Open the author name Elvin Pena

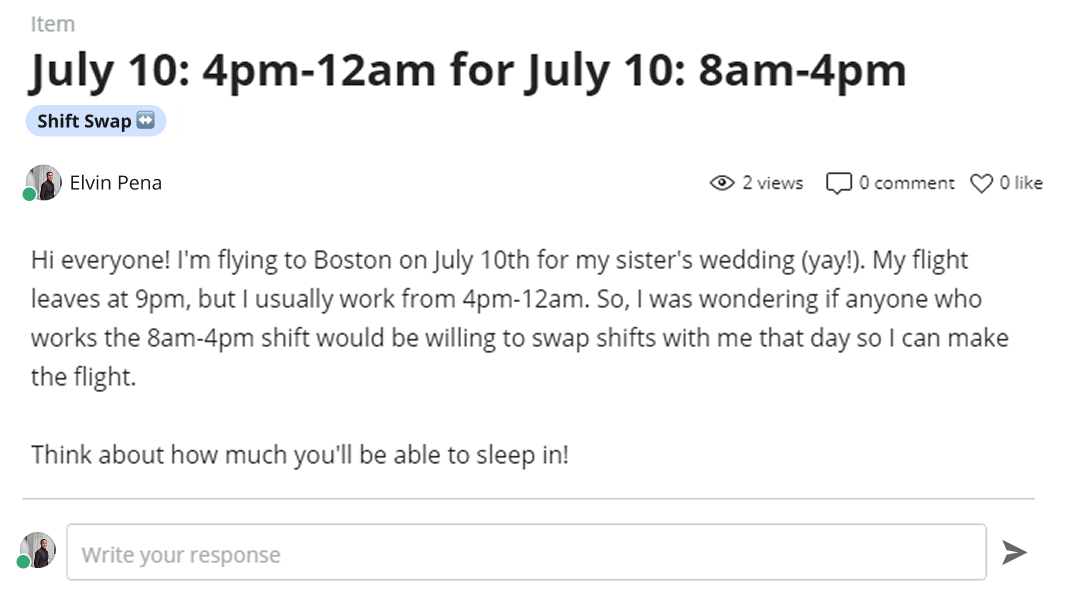pos(116,183)
